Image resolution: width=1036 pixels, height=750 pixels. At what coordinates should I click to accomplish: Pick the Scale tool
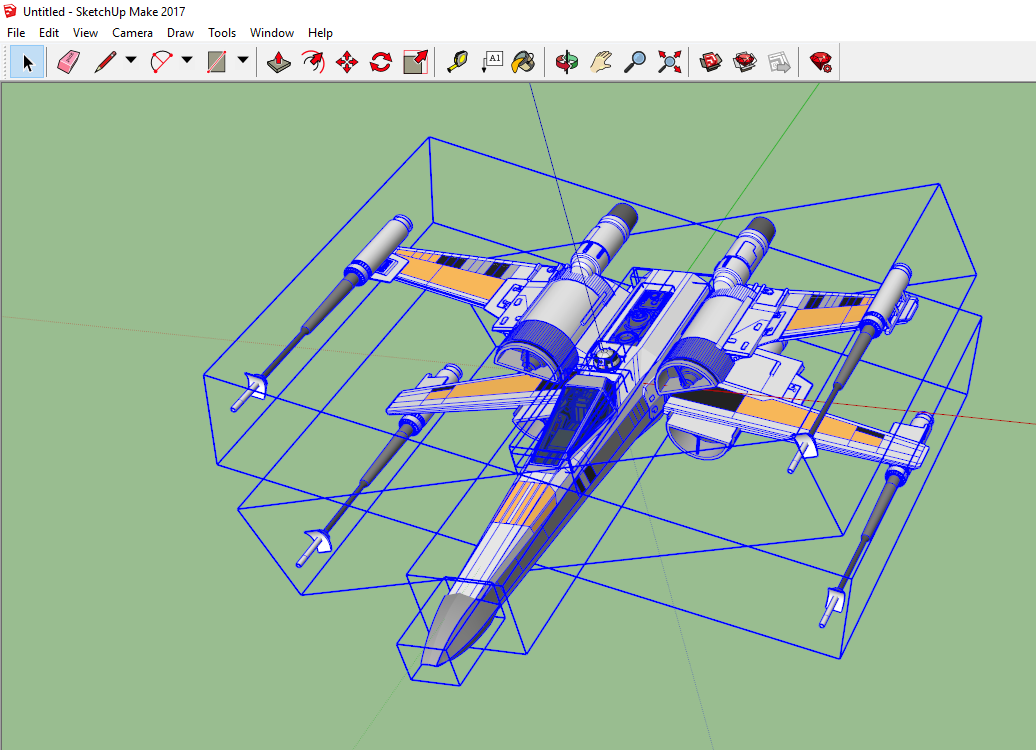[416, 62]
